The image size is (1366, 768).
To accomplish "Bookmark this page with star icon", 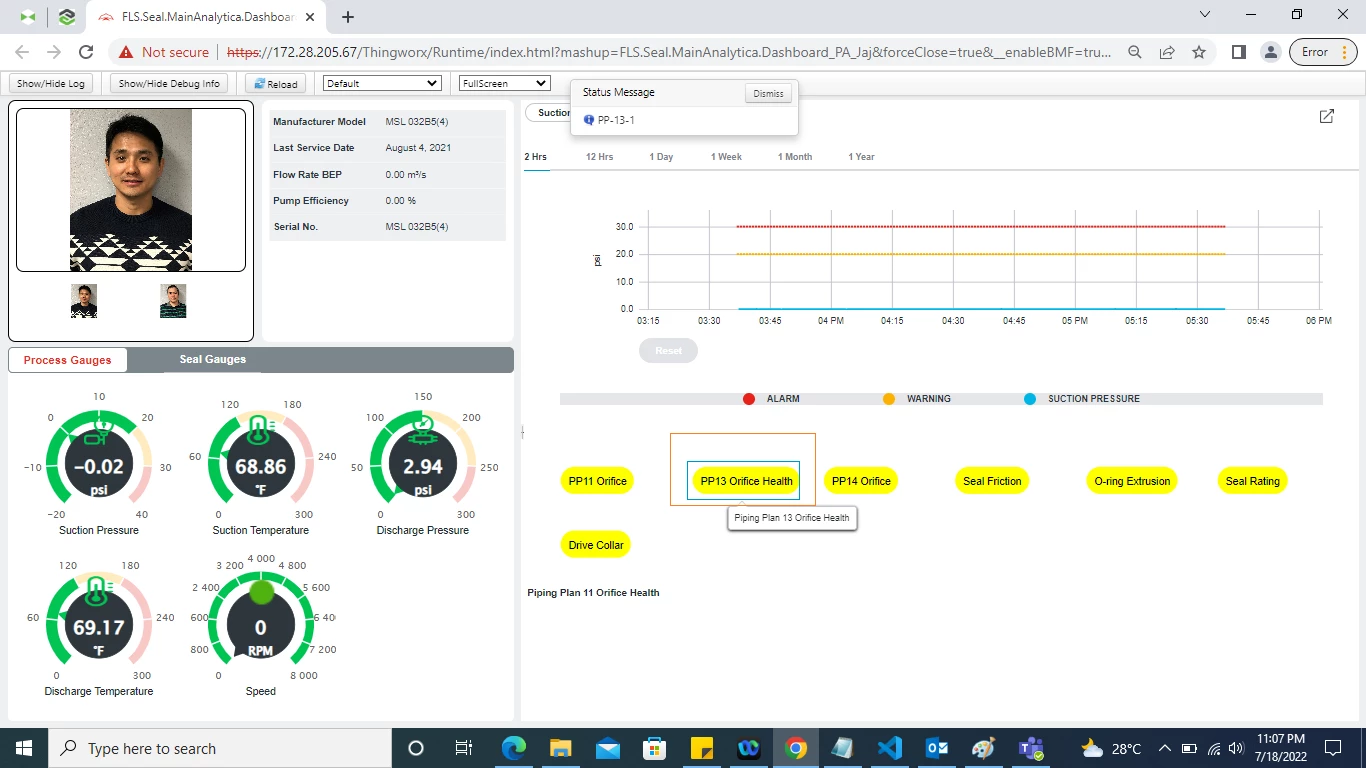I will (x=1198, y=52).
